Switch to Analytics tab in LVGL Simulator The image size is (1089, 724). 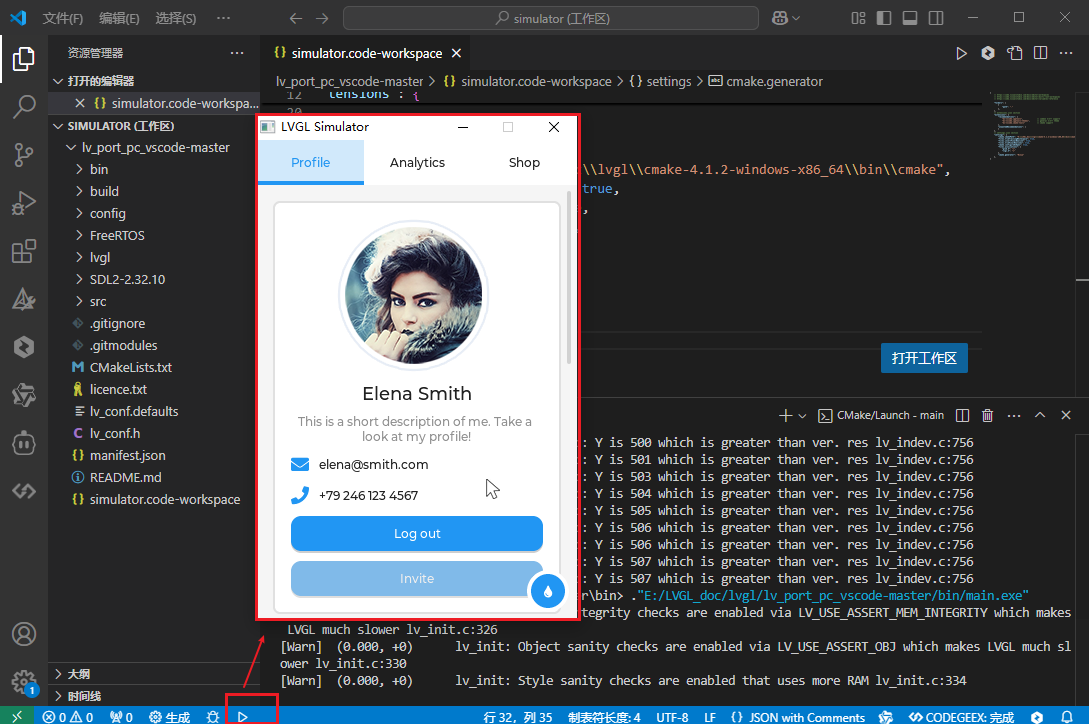(x=417, y=163)
